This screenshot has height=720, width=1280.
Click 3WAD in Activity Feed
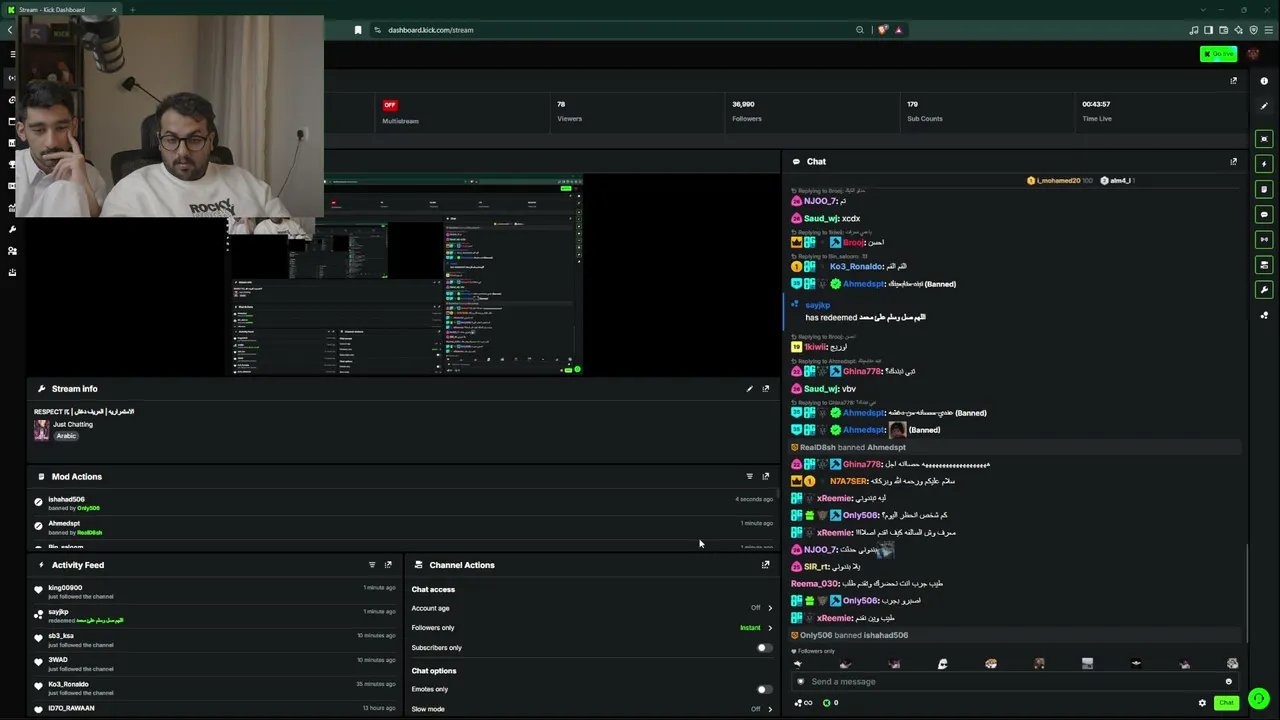click(58, 660)
